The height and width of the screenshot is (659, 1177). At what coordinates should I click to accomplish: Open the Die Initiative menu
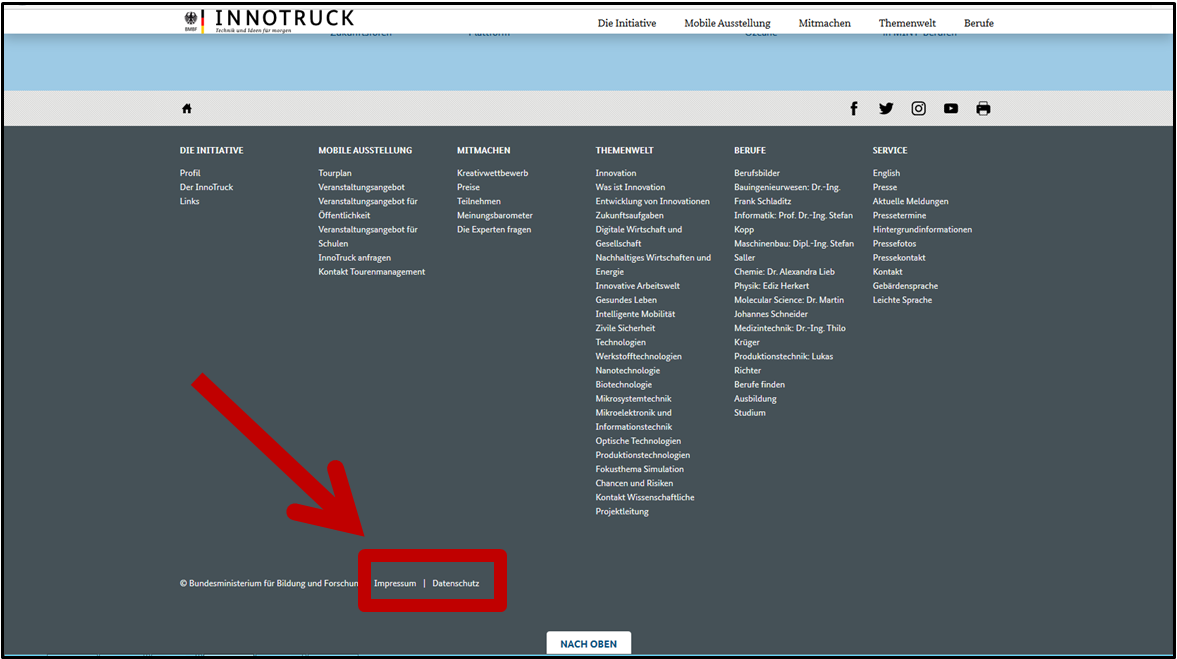[627, 23]
